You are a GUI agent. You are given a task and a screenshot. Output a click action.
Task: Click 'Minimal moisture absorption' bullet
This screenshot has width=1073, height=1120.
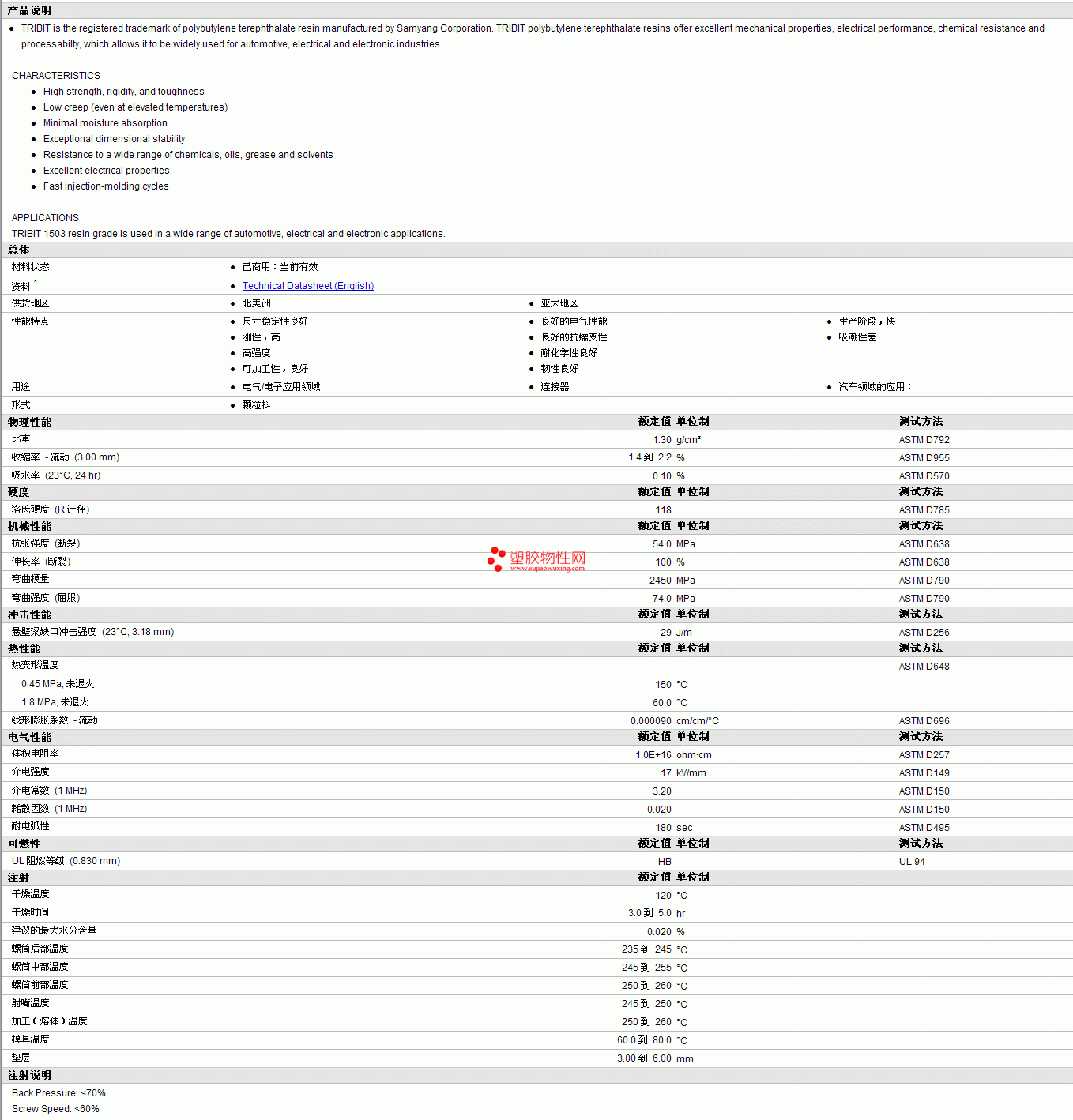click(x=105, y=123)
